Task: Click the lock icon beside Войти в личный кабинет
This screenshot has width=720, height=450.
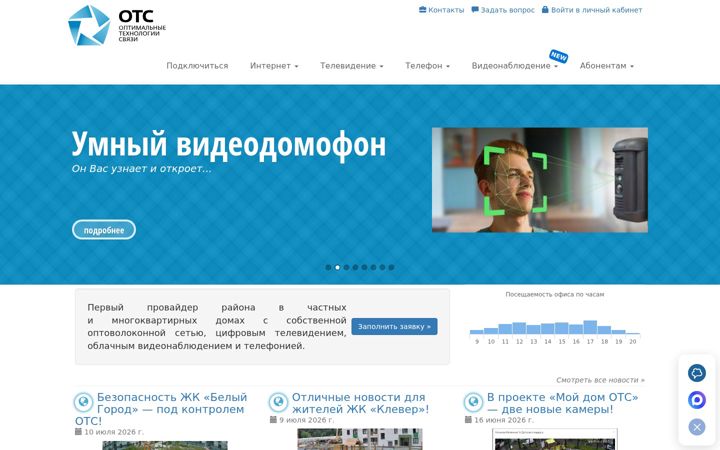Action: tap(545, 10)
